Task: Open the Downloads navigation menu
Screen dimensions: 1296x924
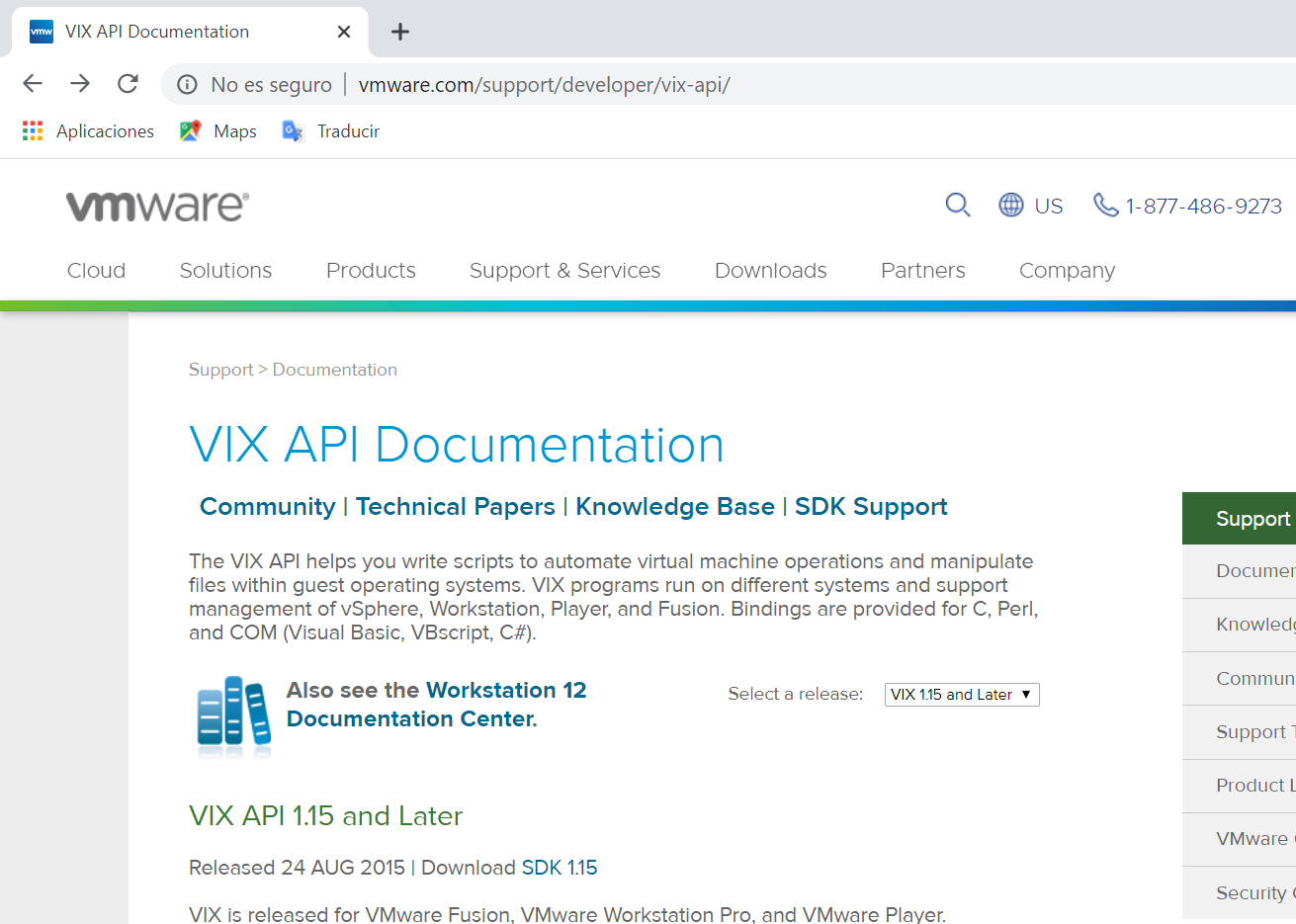Action: [770, 271]
